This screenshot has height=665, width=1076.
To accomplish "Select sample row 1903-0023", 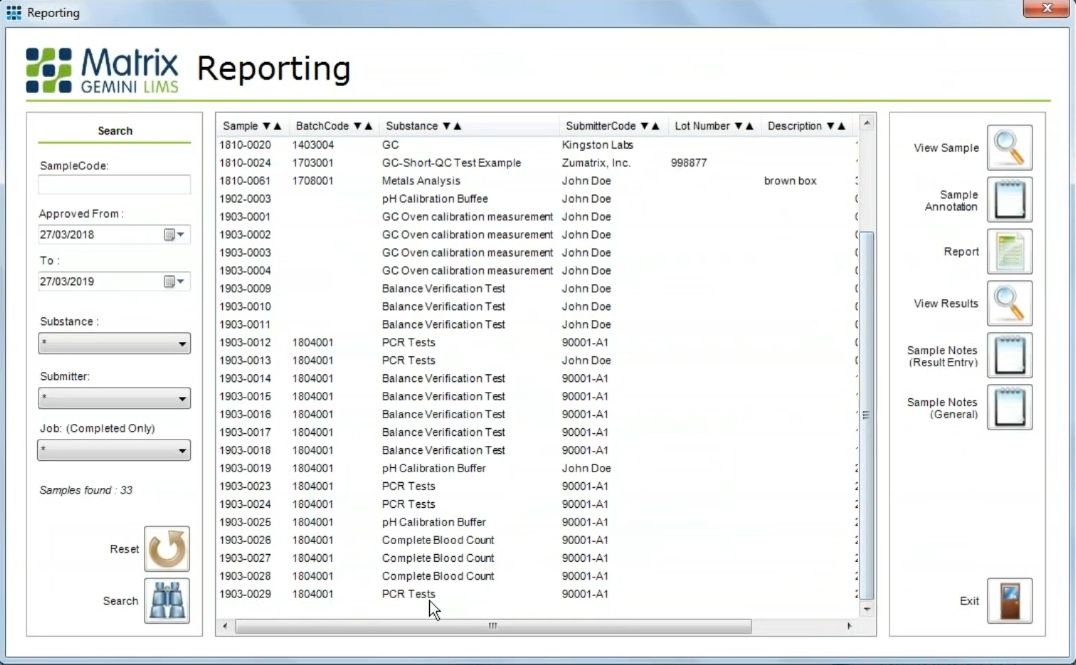I will pyautogui.click(x=537, y=486).
